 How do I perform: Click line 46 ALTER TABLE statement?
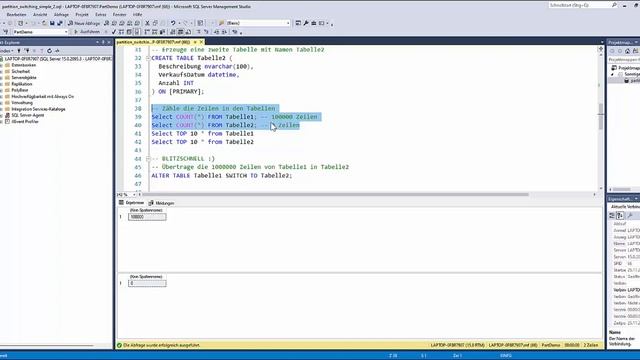point(222,176)
